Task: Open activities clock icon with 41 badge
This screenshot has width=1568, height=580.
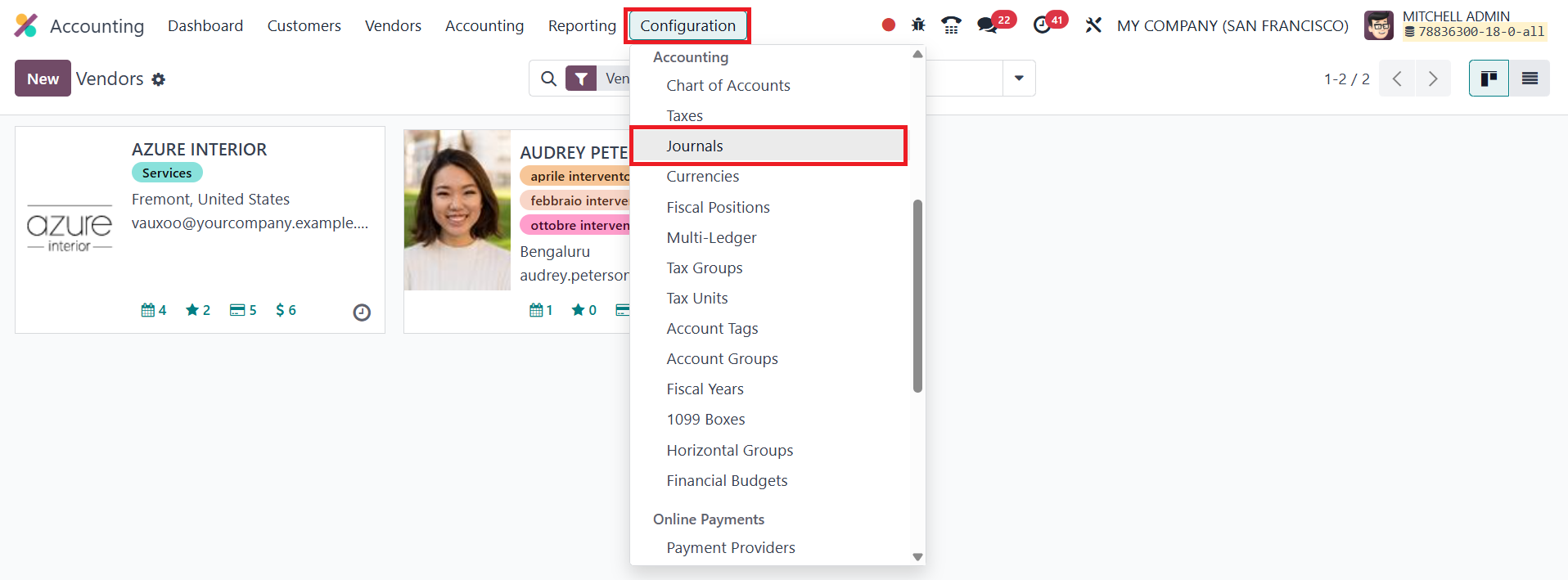Action: click(x=1042, y=25)
